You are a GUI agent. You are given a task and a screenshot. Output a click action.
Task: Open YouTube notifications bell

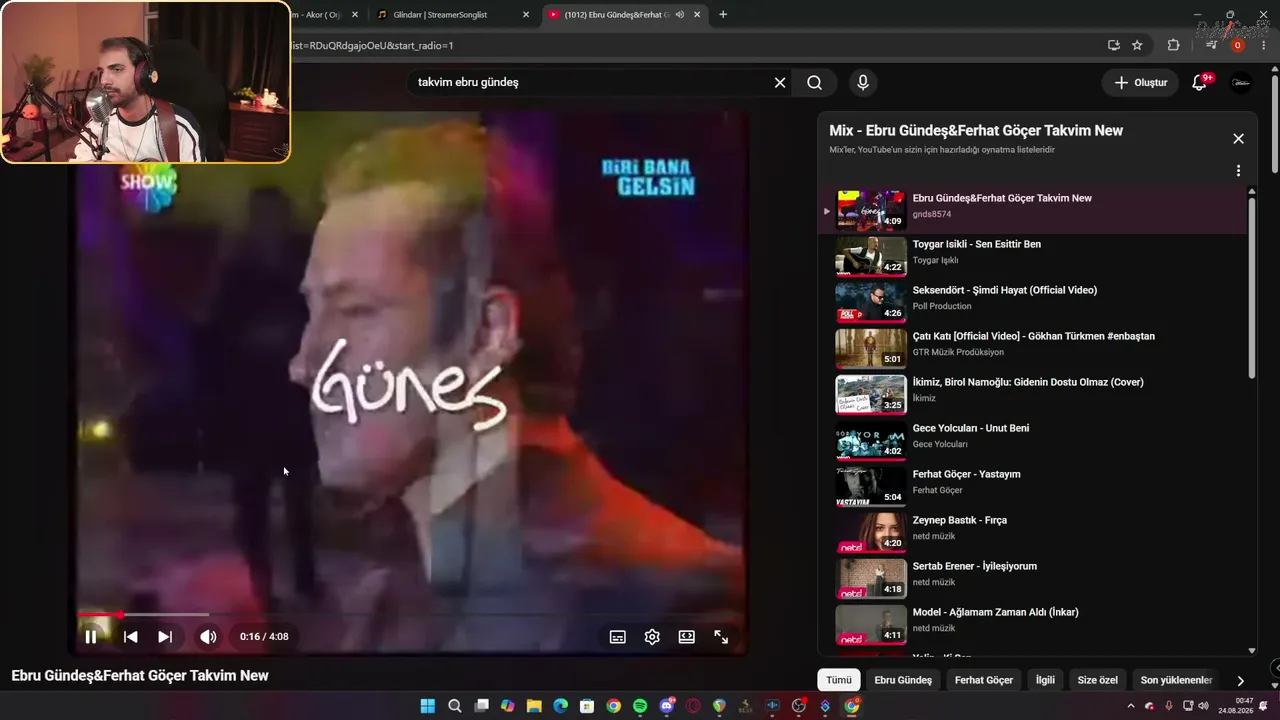tap(1199, 83)
